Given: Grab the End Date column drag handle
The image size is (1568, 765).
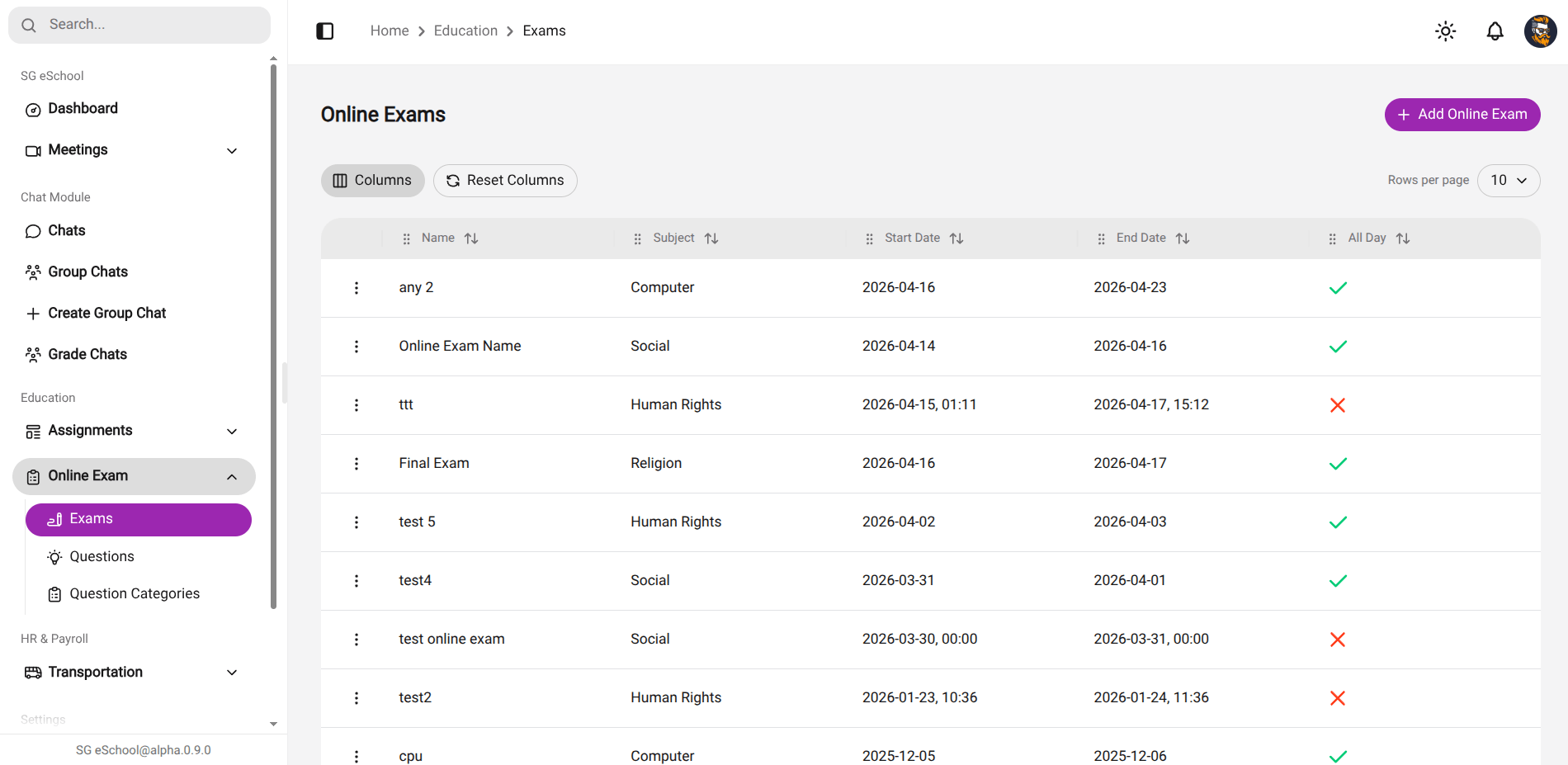Looking at the screenshot, I should coord(1101,238).
